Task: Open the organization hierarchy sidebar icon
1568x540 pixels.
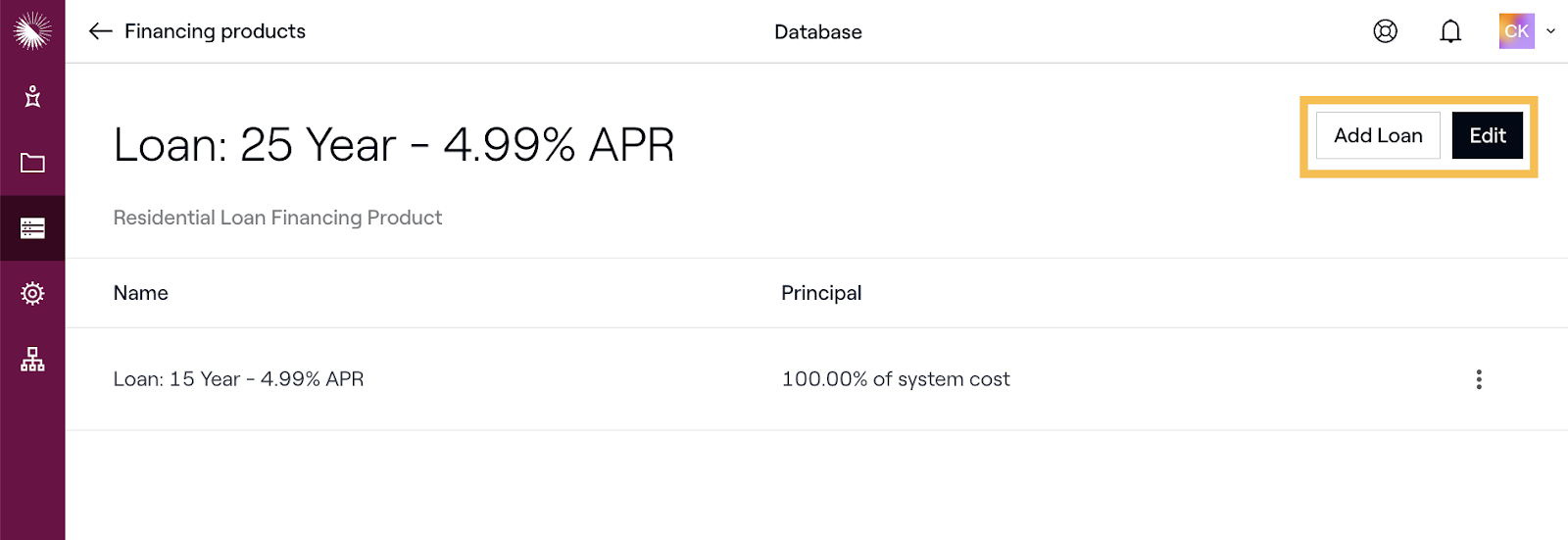Action: [x=32, y=359]
